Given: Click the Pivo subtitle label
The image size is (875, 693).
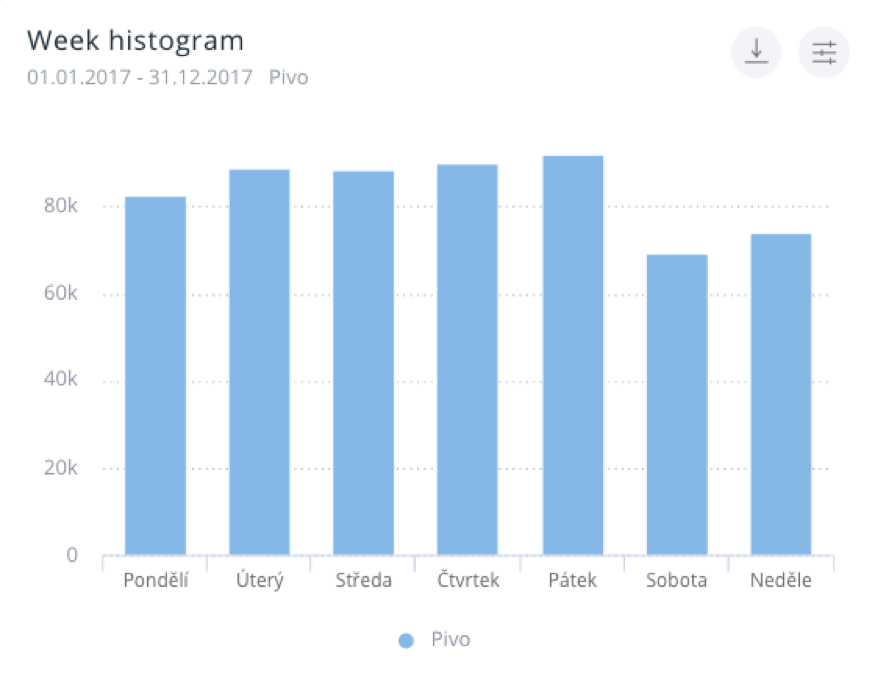Looking at the screenshot, I should tap(289, 77).
